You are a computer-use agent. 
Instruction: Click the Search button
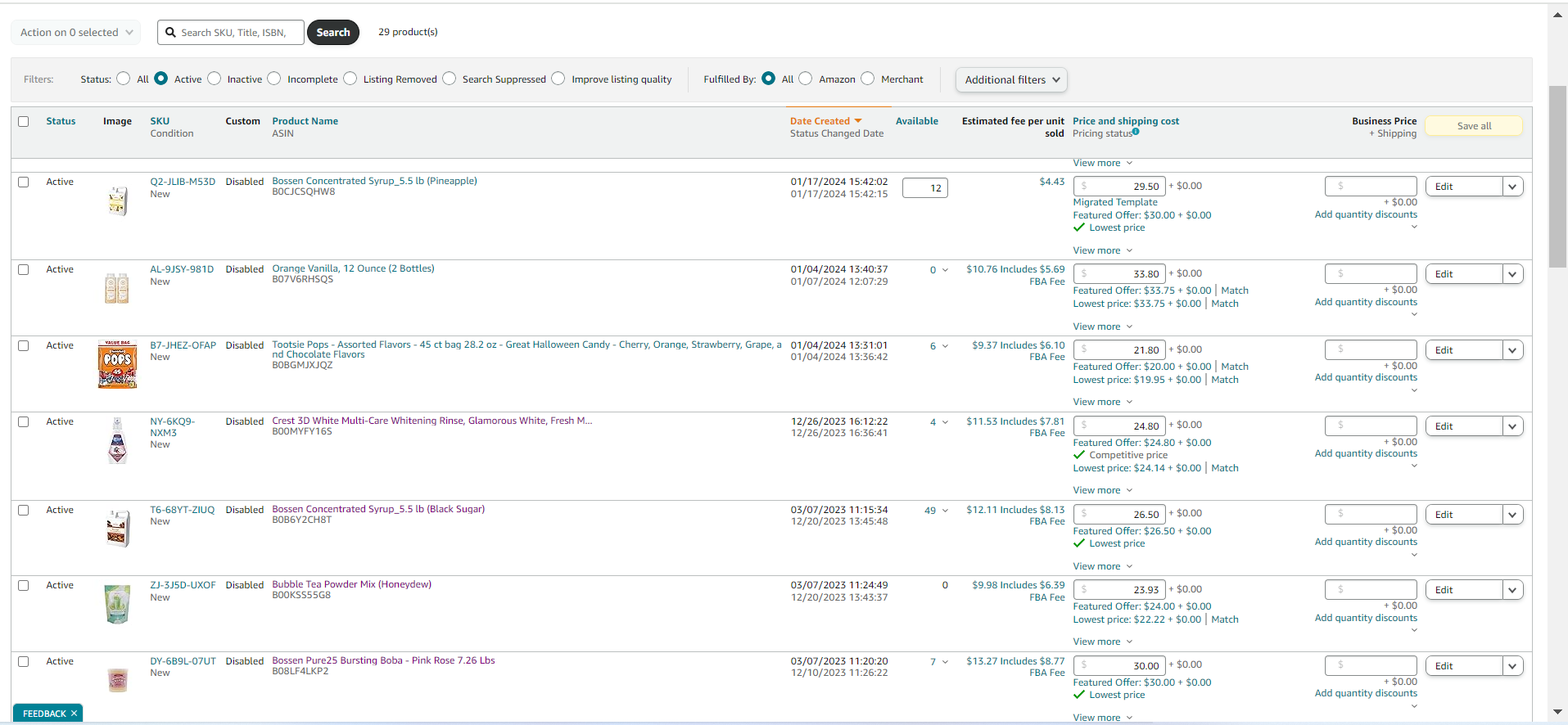point(333,33)
